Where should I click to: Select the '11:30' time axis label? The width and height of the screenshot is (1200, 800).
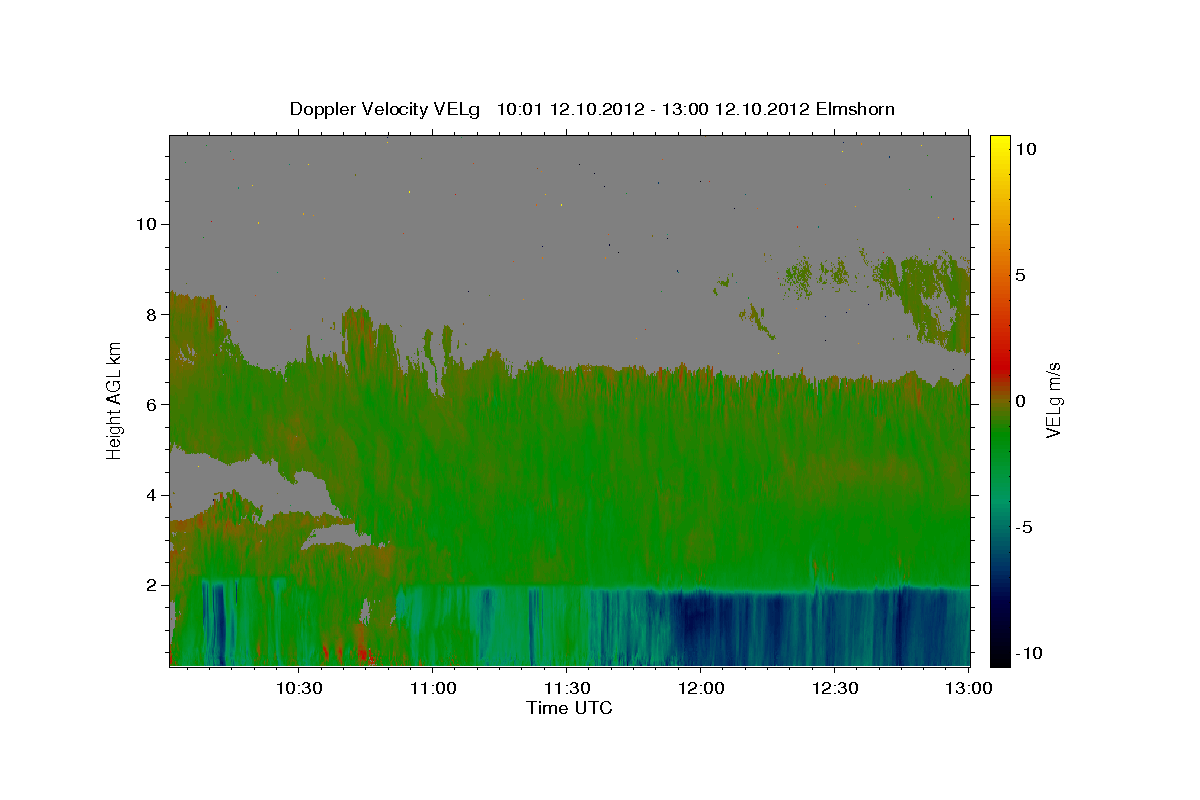click(567, 689)
